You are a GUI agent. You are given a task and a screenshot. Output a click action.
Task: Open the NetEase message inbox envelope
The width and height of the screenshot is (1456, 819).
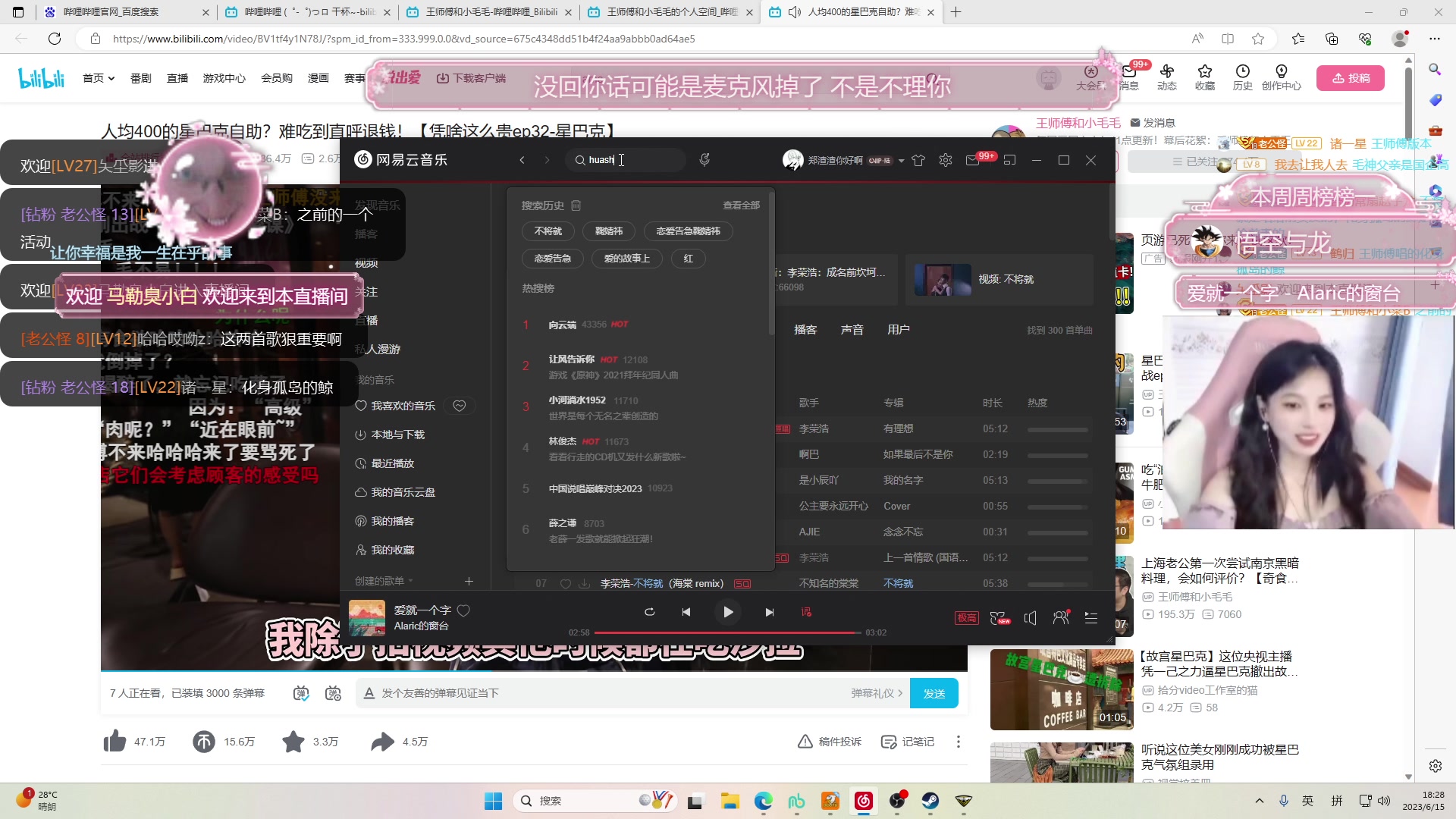[972, 160]
